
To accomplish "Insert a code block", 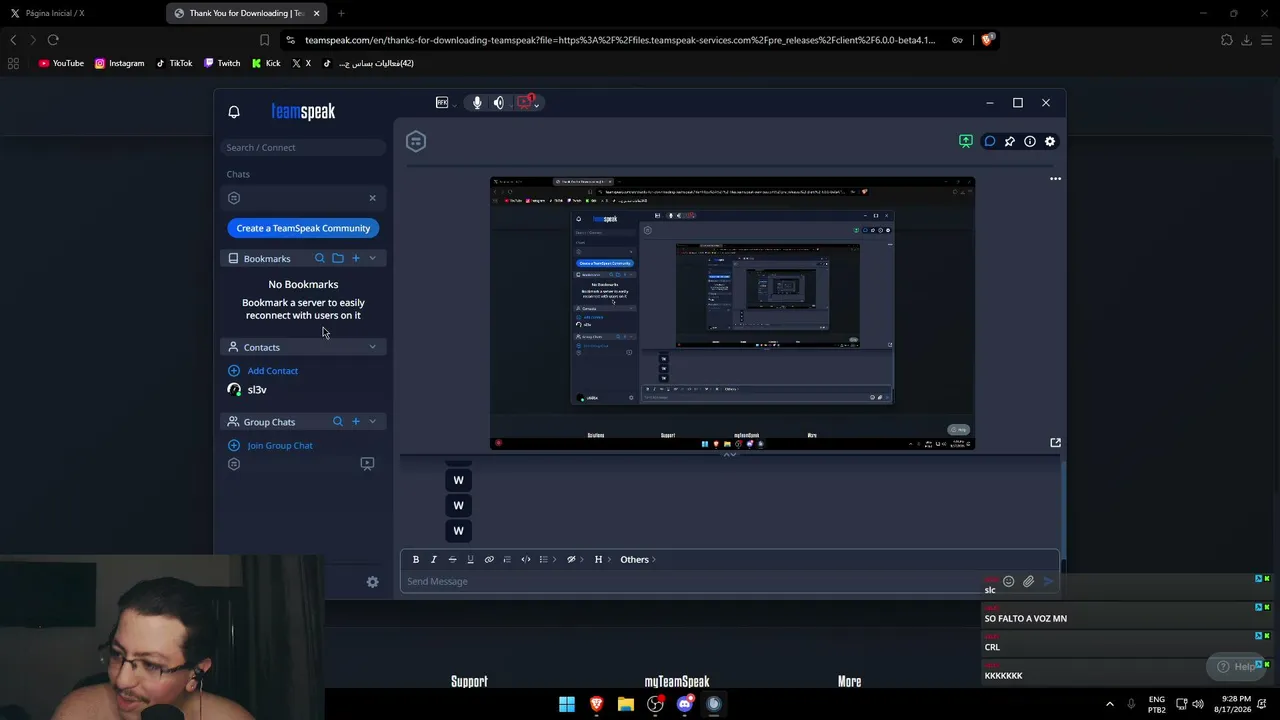I will pos(526,560).
